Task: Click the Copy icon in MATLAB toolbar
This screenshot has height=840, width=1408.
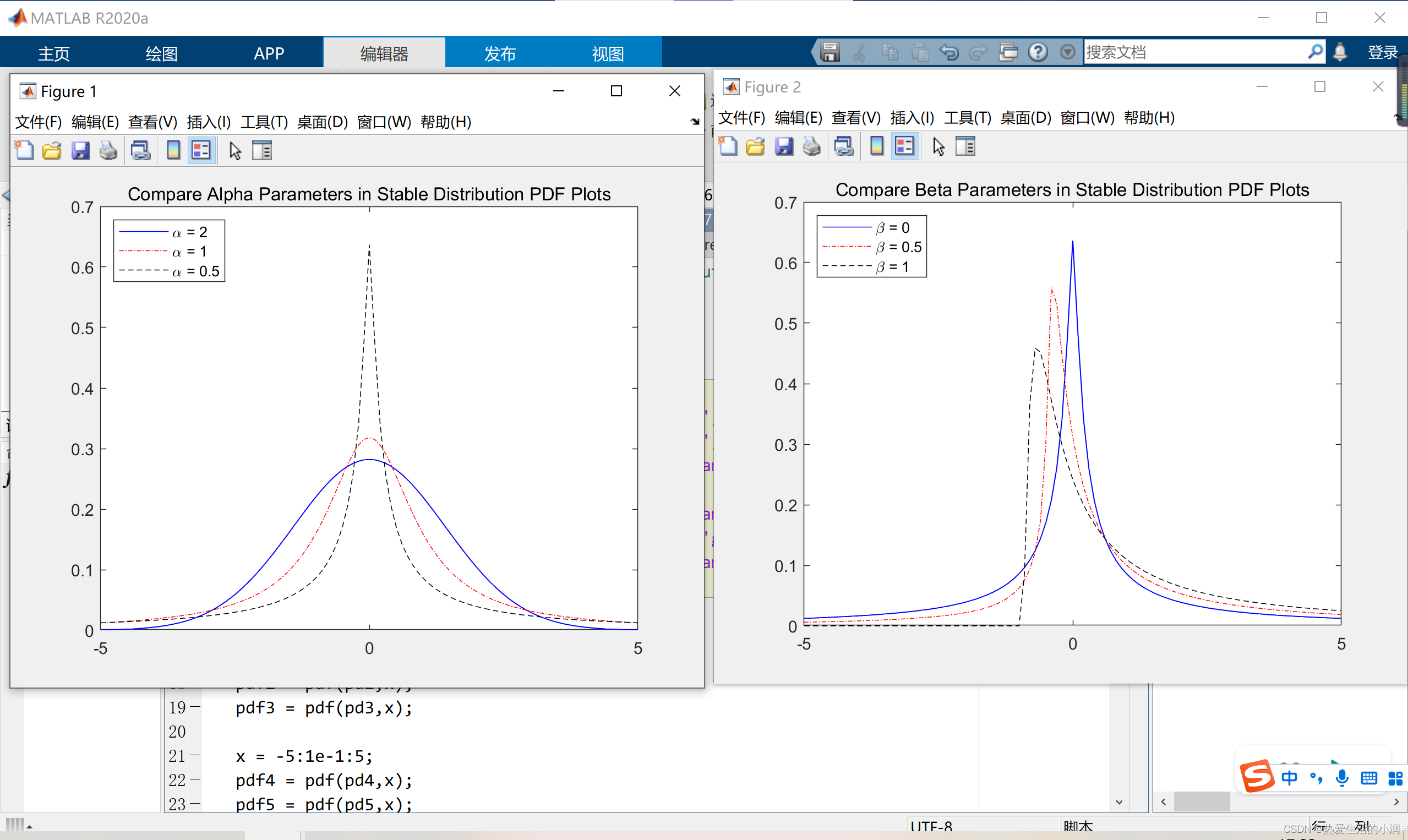Action: 889,52
